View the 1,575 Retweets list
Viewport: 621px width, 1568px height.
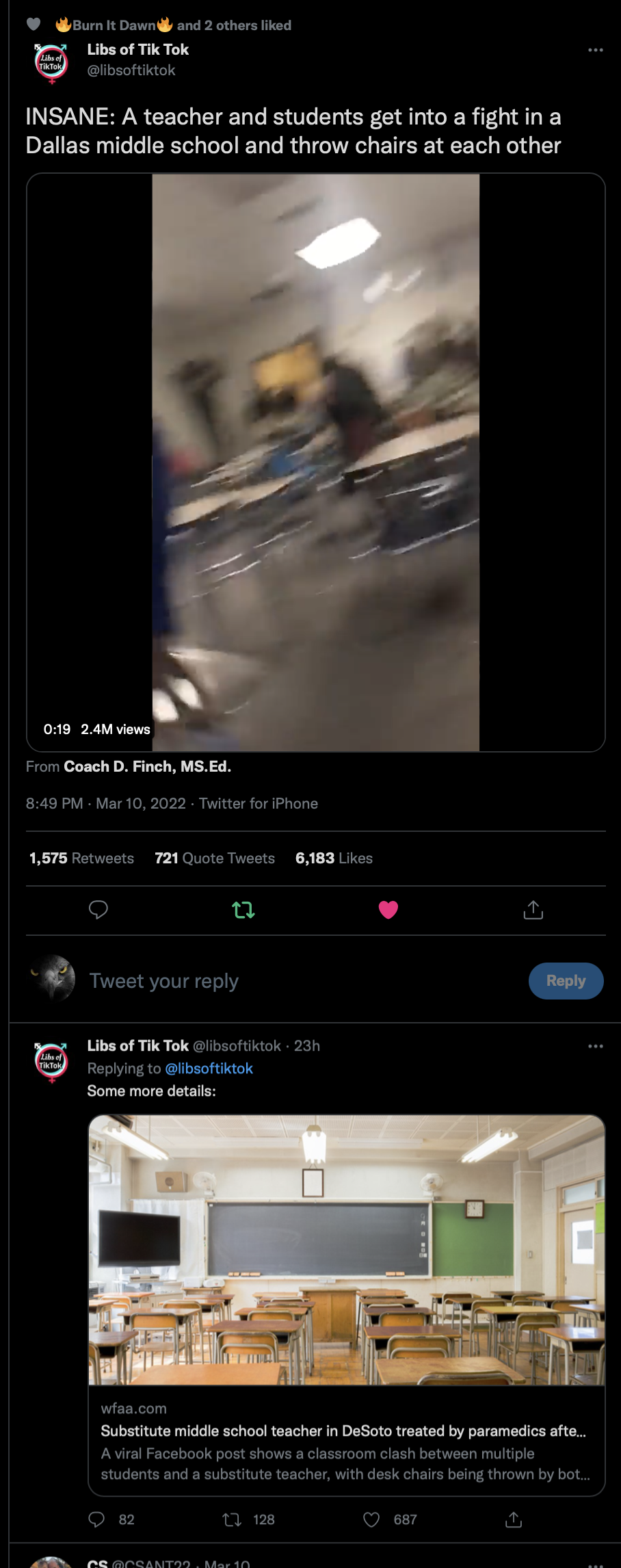(81, 858)
